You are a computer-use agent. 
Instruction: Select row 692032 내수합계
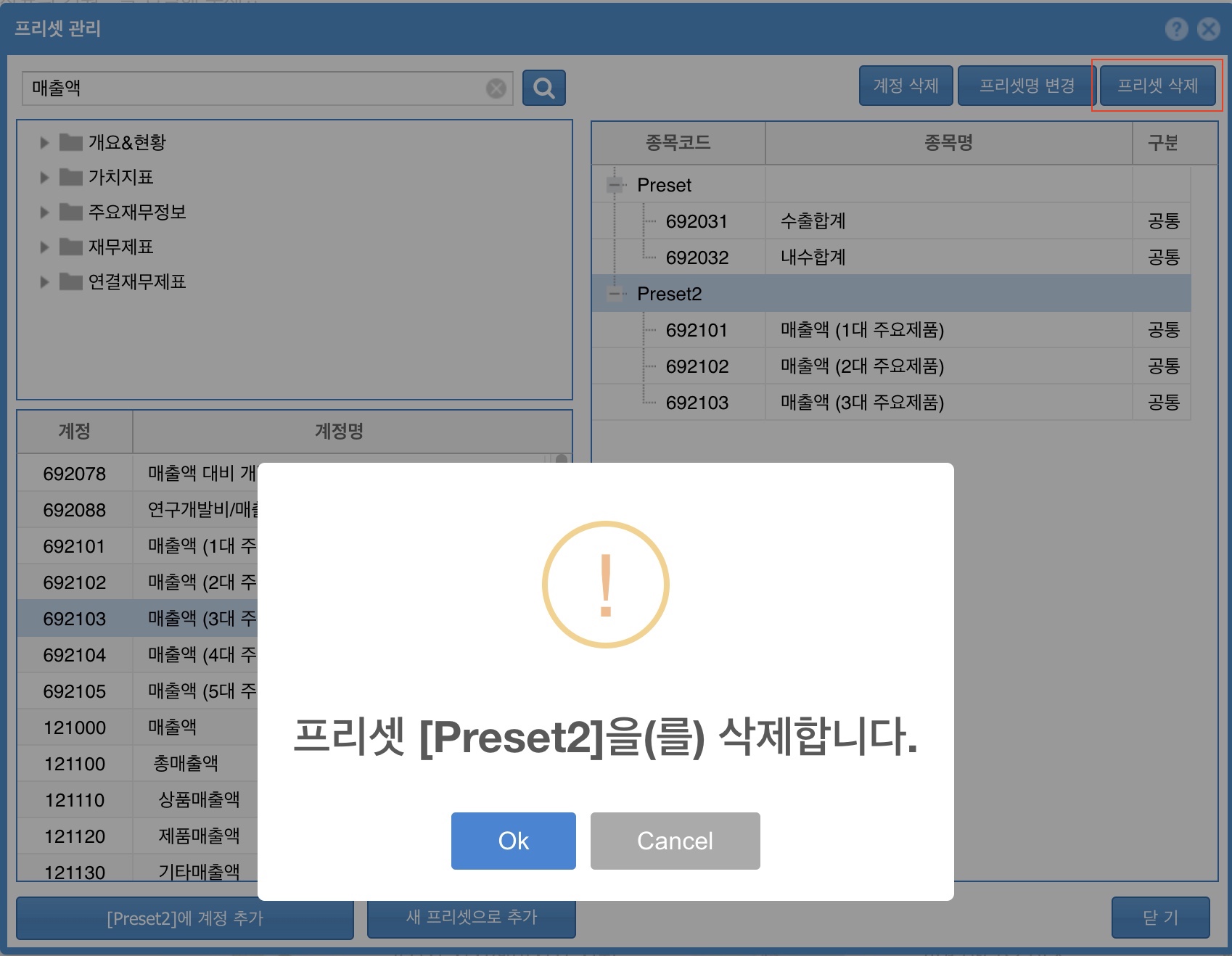[891, 257]
